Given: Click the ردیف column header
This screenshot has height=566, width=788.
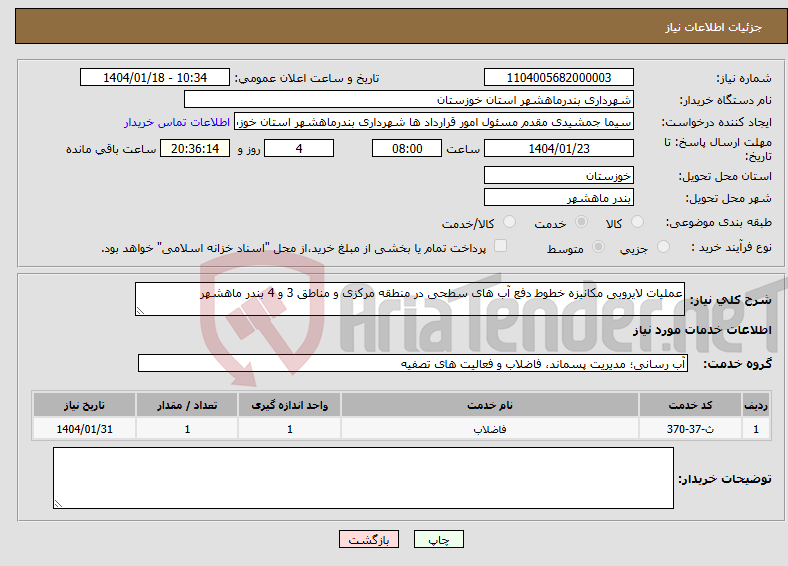Looking at the screenshot, I should click(x=756, y=405).
